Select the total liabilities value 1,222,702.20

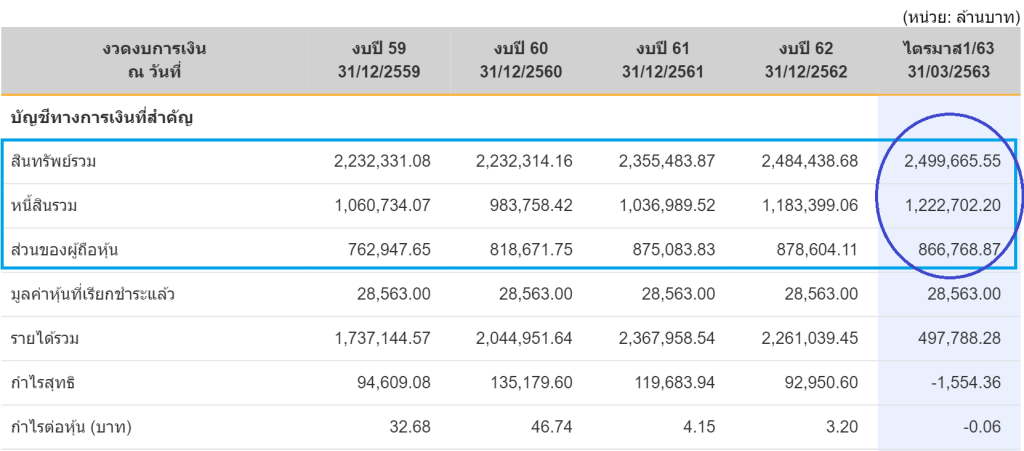[950, 206]
